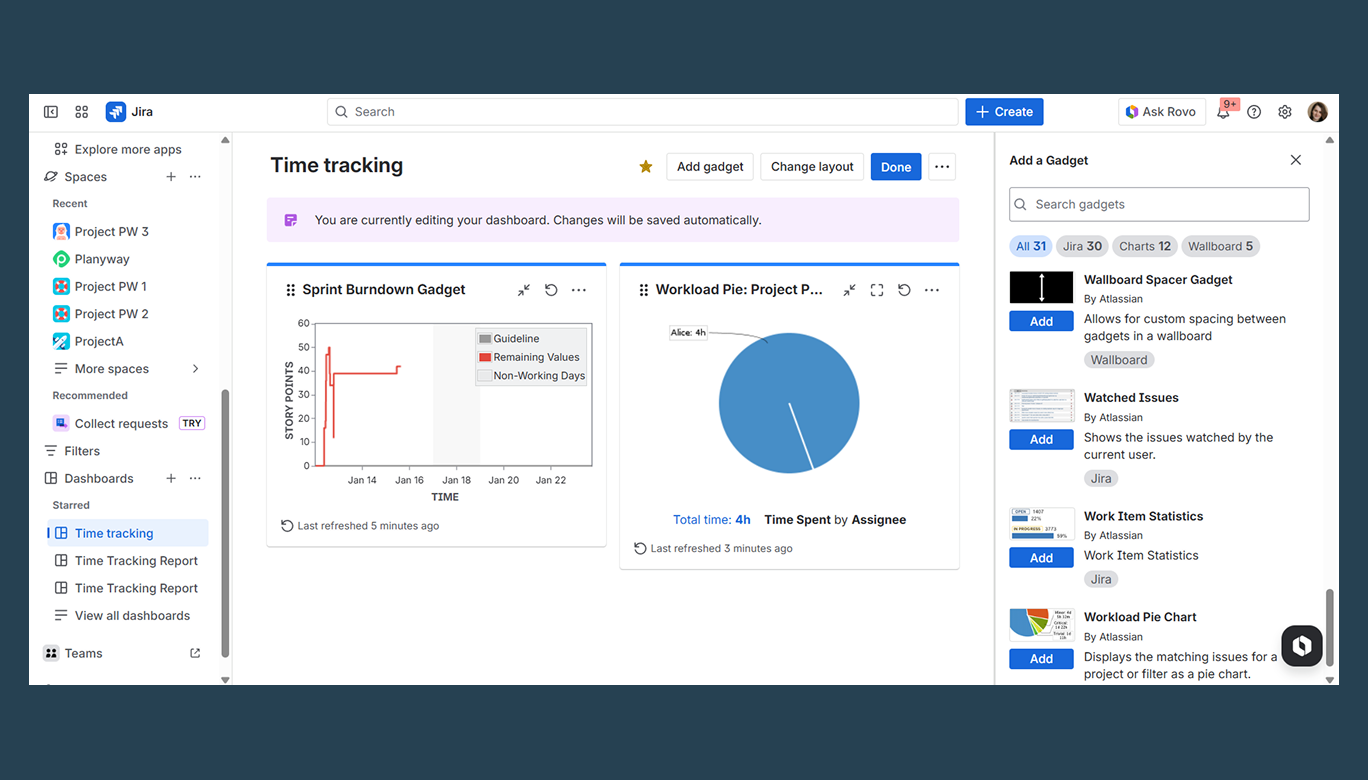Open the notifications bell
Viewport: 1368px width, 780px height.
[1223, 112]
